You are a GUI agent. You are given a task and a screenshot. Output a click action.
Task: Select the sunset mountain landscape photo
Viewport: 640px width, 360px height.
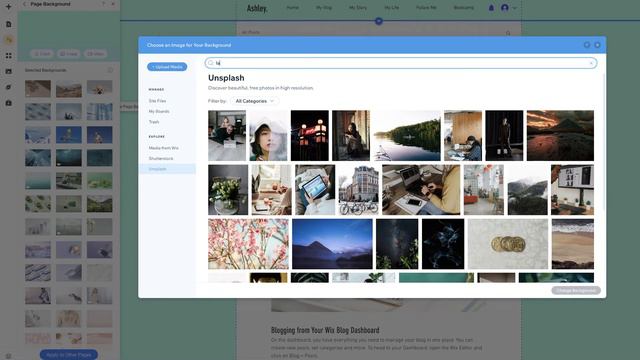pos(560,136)
